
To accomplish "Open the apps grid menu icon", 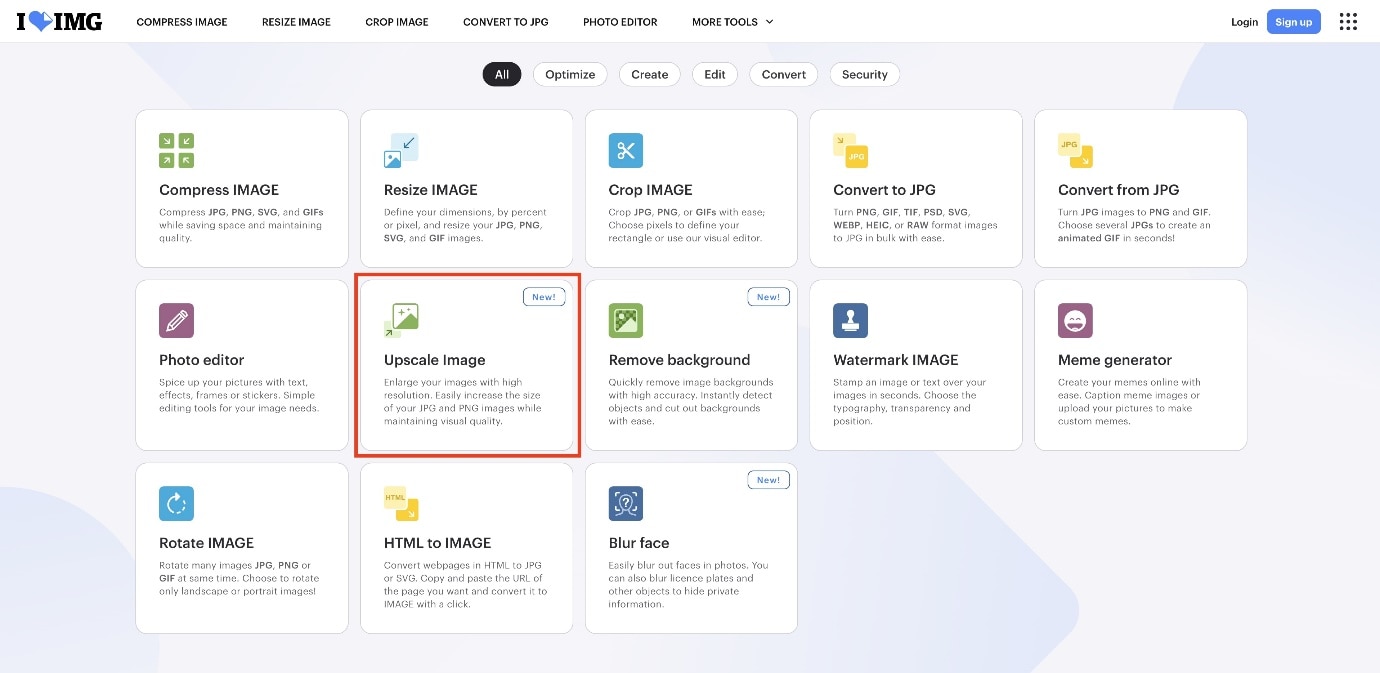I will tap(1348, 22).
